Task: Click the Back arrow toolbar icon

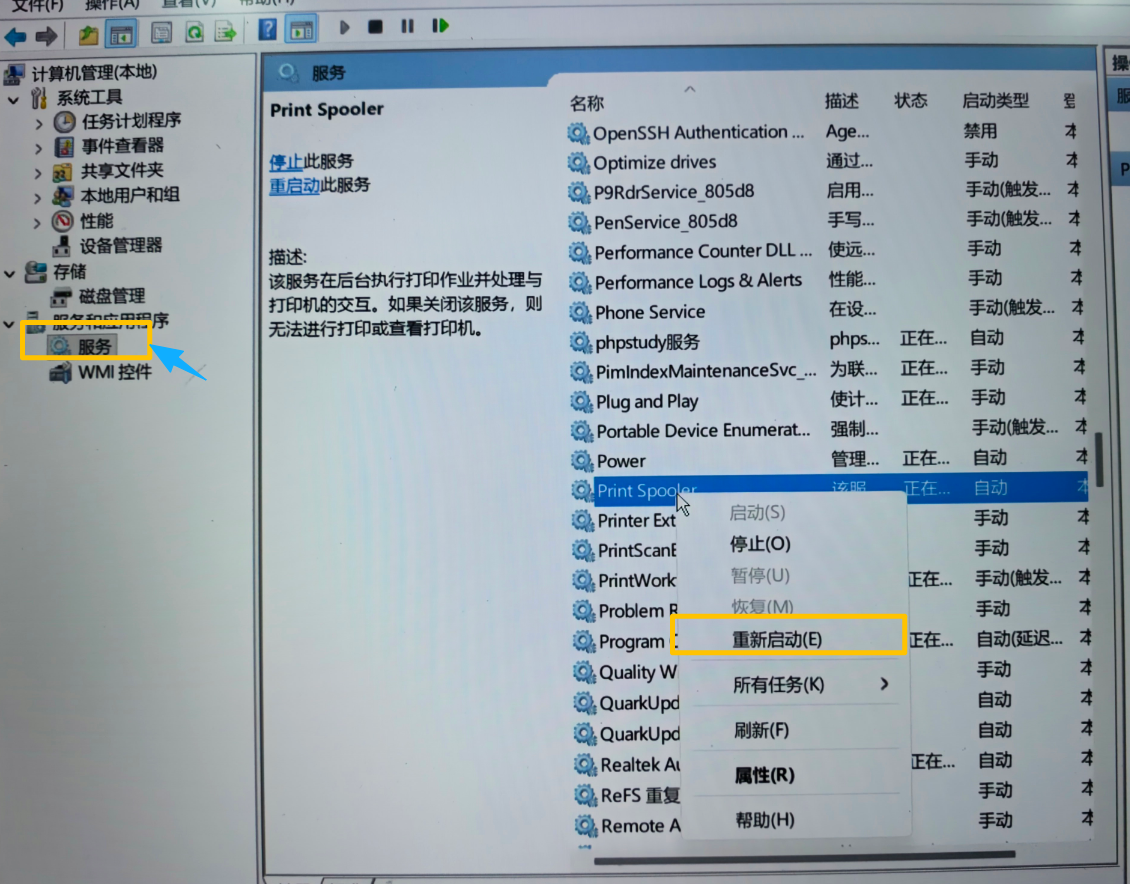Action: click(15, 35)
